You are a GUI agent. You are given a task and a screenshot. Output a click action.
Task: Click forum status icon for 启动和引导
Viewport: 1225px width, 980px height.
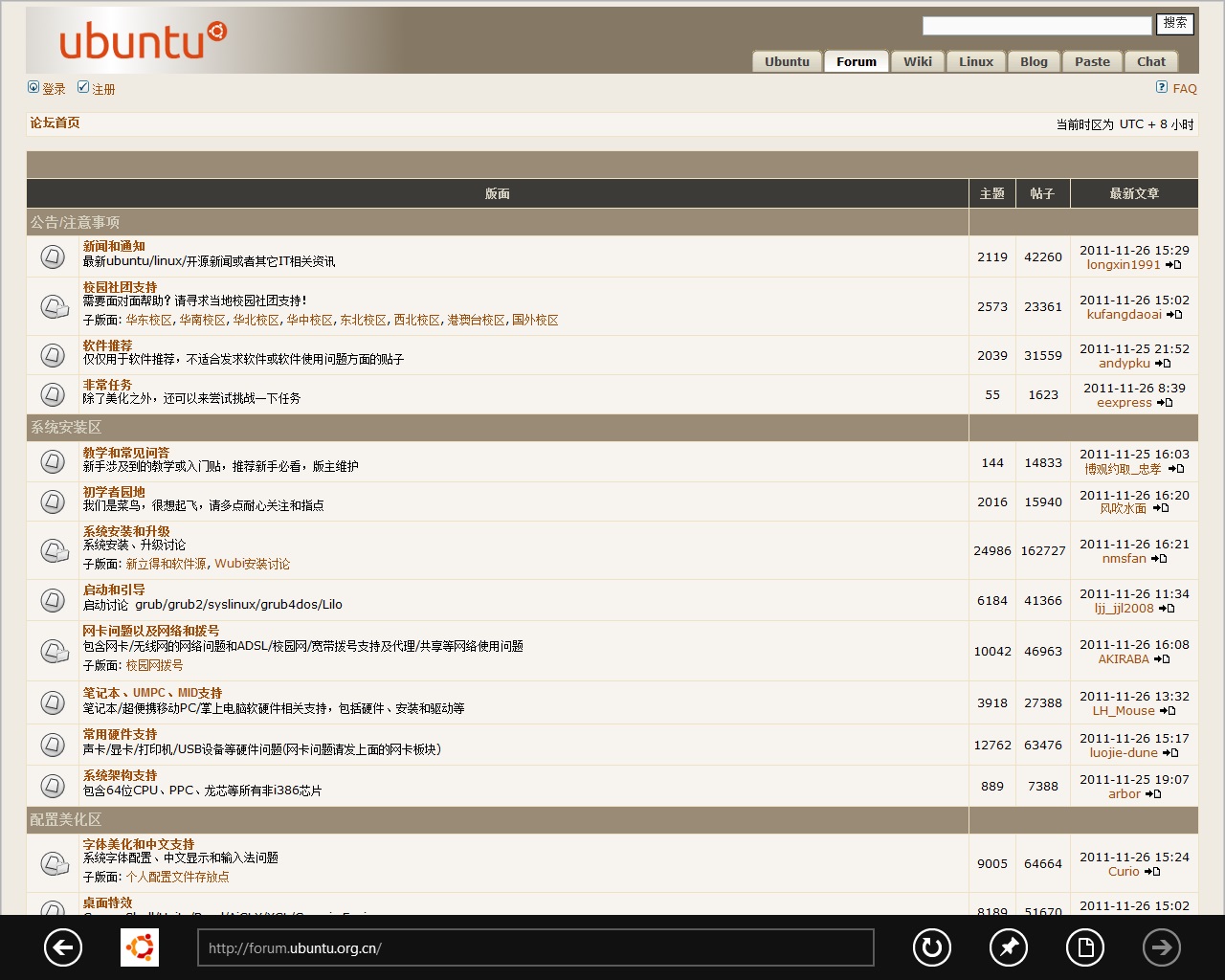(x=53, y=600)
